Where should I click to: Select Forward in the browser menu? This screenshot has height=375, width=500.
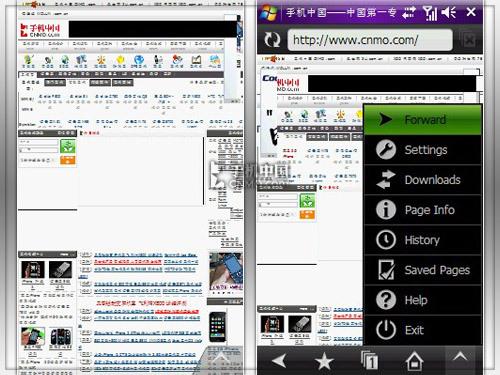pyautogui.click(x=423, y=120)
